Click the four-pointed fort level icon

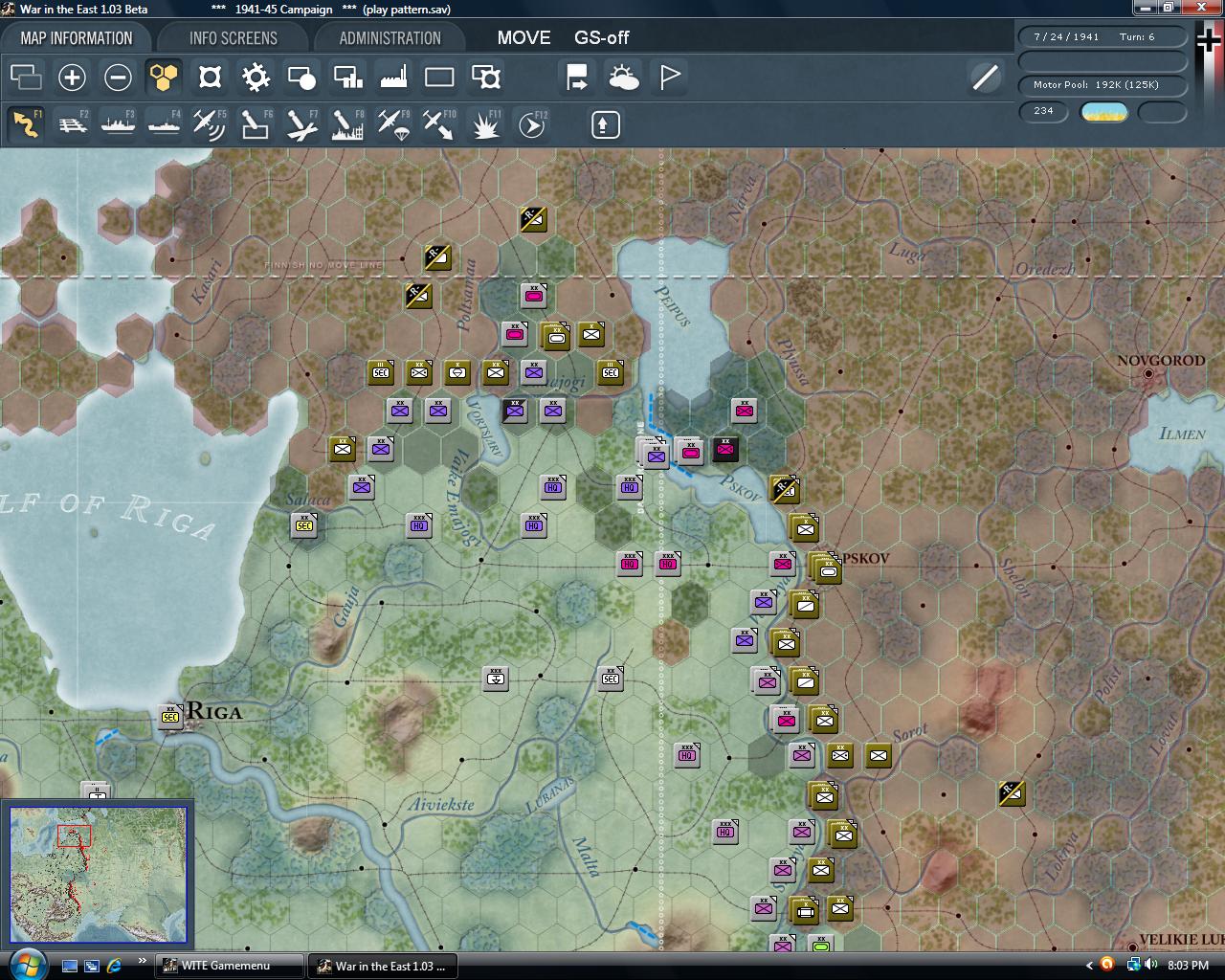[210, 78]
